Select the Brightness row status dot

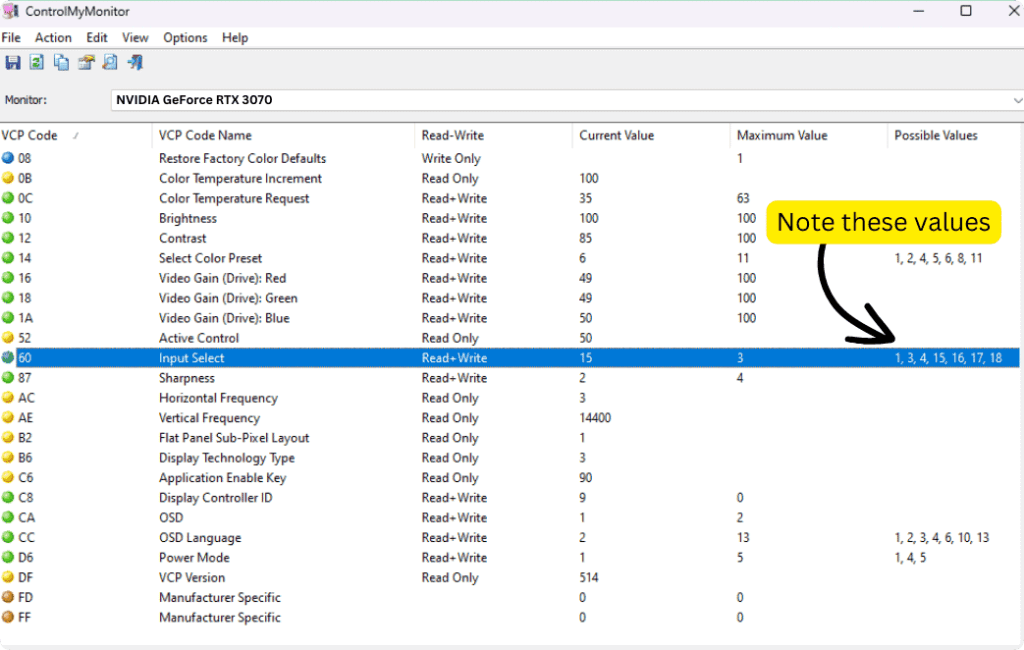tap(9, 218)
